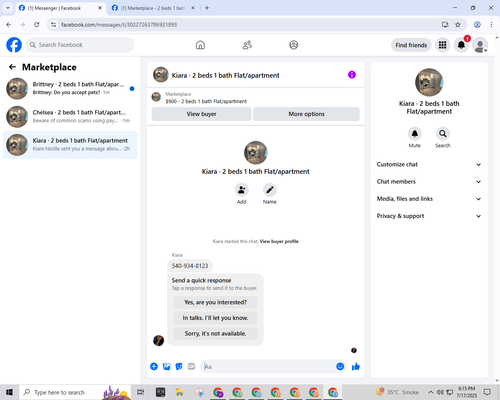Send a thumbs-up like

[x=356, y=367]
